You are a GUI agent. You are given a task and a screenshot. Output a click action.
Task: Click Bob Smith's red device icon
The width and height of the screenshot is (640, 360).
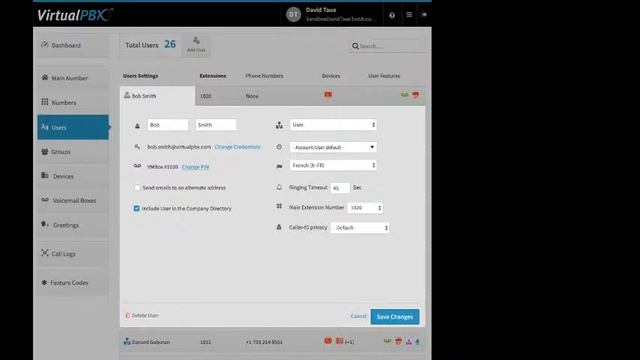pos(328,95)
